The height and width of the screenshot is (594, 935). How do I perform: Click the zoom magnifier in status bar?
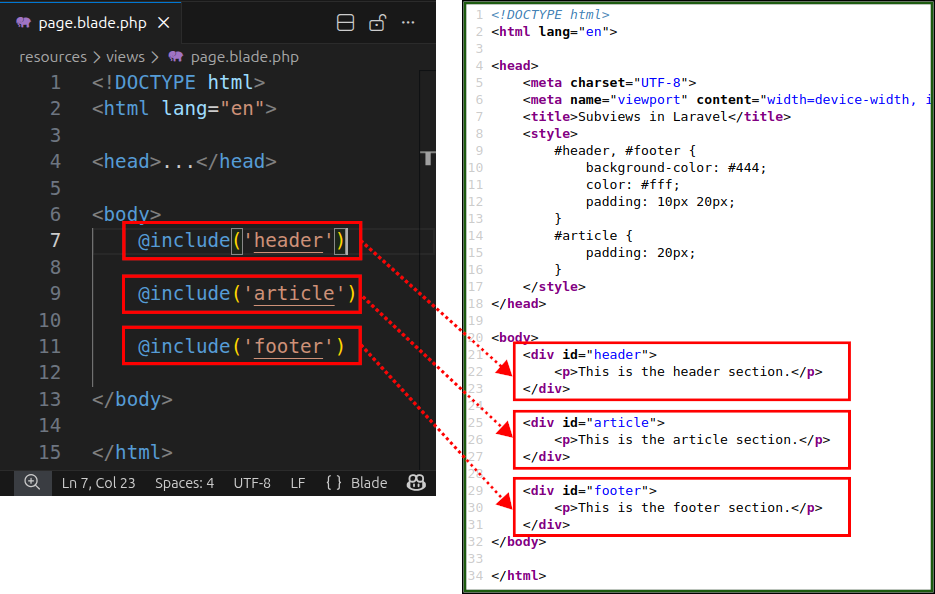click(32, 482)
